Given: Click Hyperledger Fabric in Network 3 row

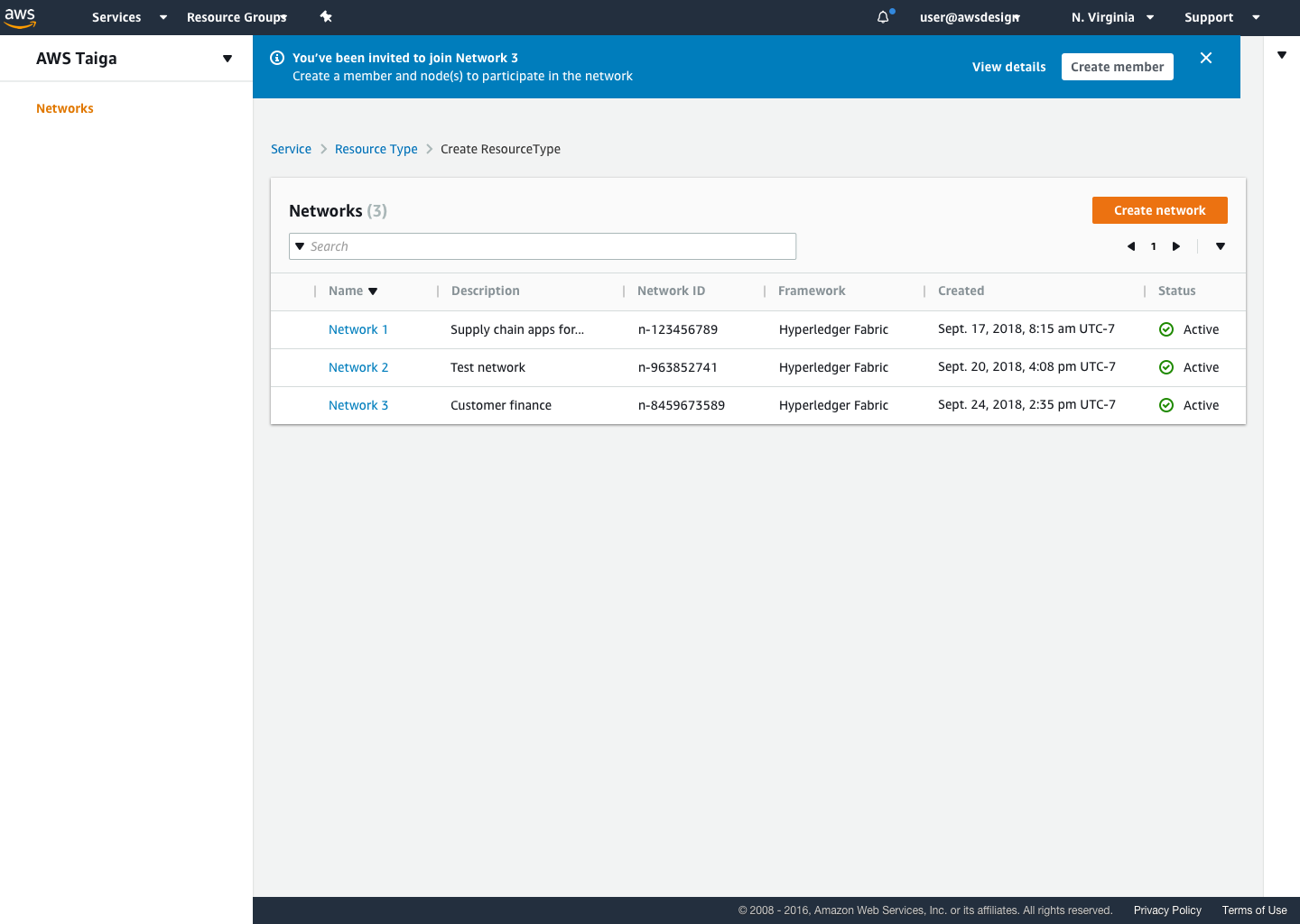Looking at the screenshot, I should coord(833,405).
